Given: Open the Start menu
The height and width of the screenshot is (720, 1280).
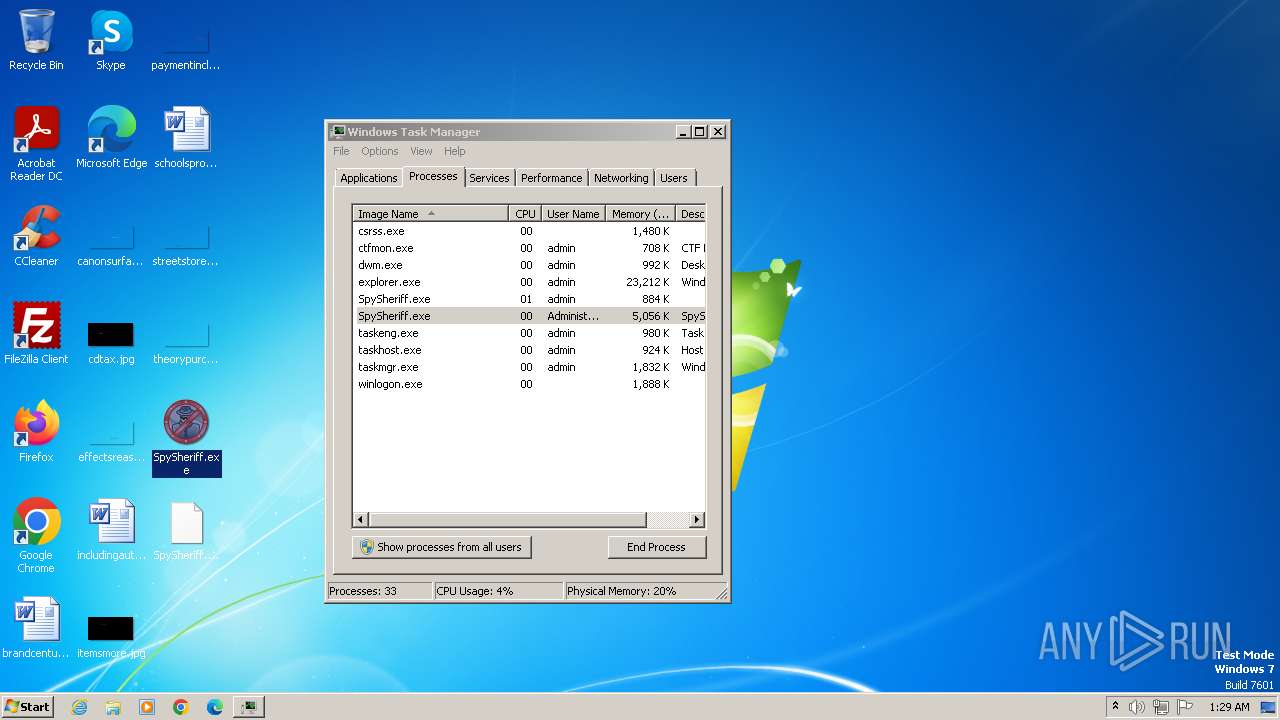Looking at the screenshot, I should tap(28, 707).
